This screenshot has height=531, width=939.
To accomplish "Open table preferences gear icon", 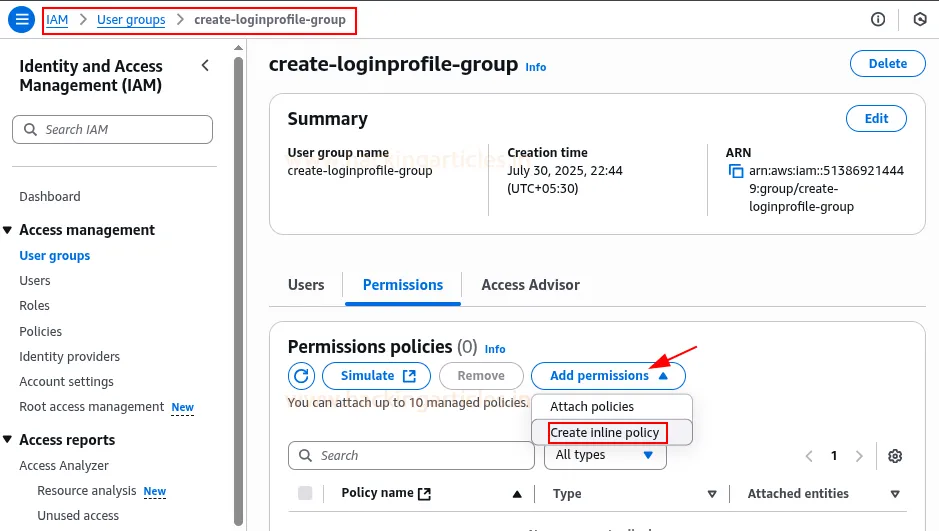I will pos(895,456).
